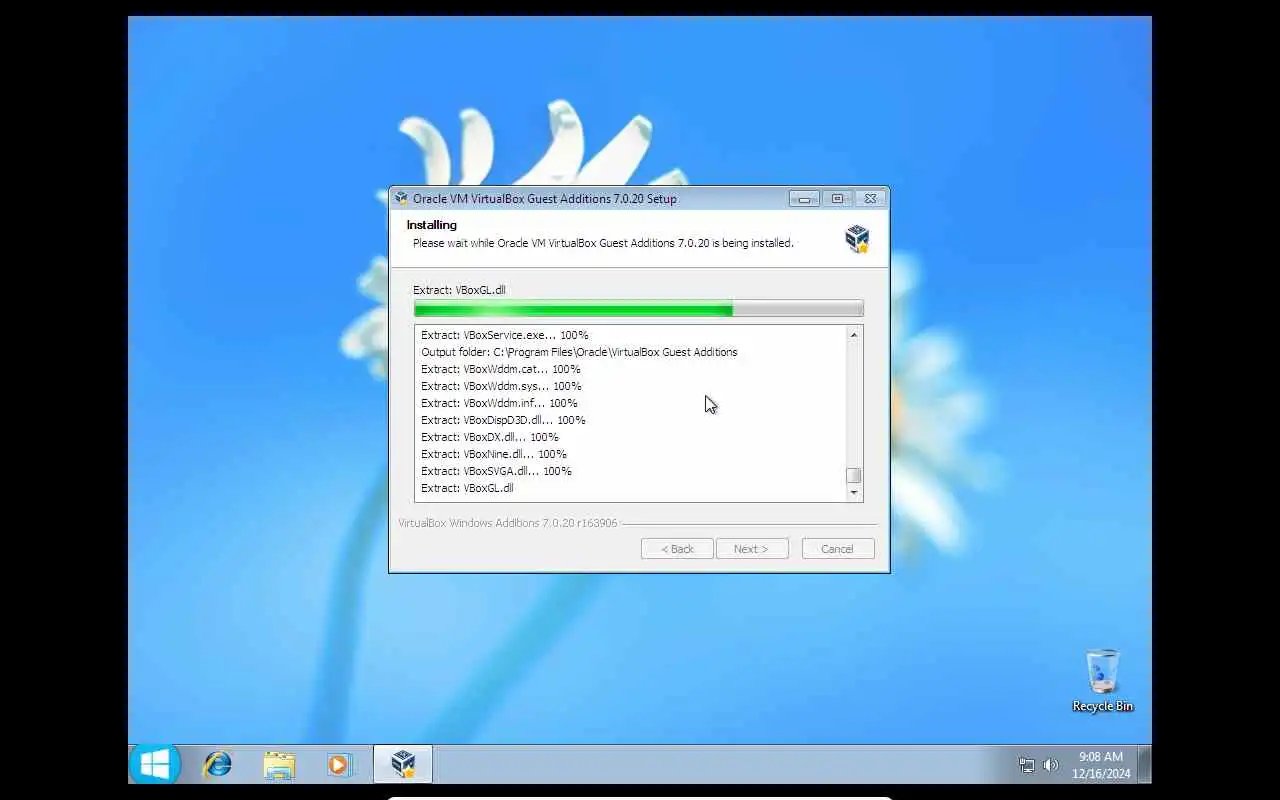Image resolution: width=1280 pixels, height=800 pixels.
Task: Click the volume speaker tray icon
Action: 1050,765
